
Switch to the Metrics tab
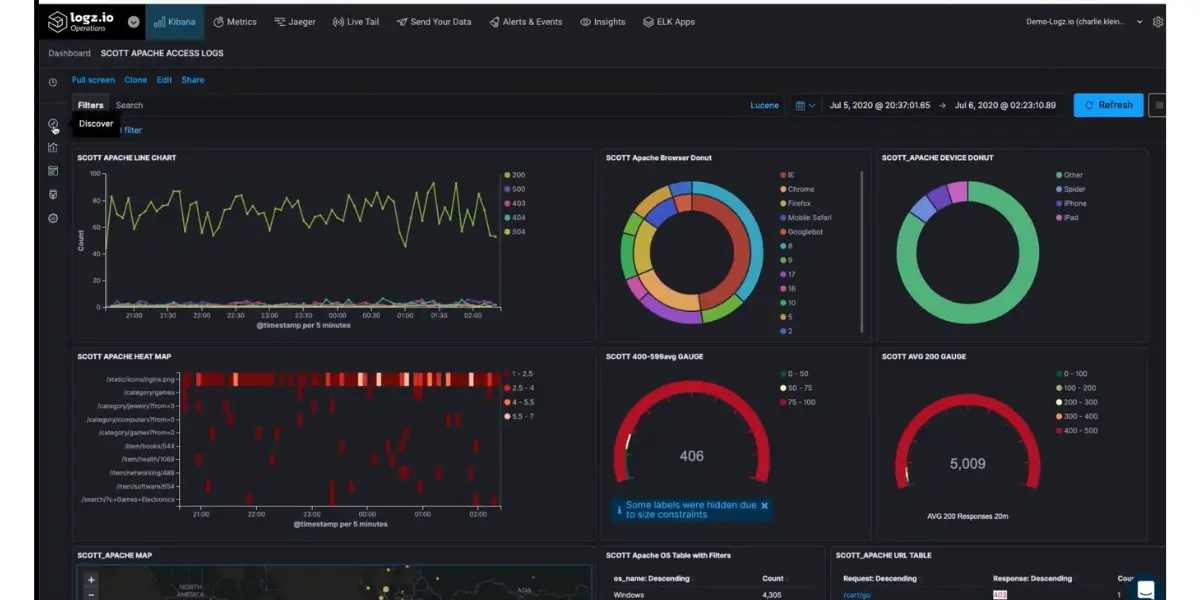[233, 21]
